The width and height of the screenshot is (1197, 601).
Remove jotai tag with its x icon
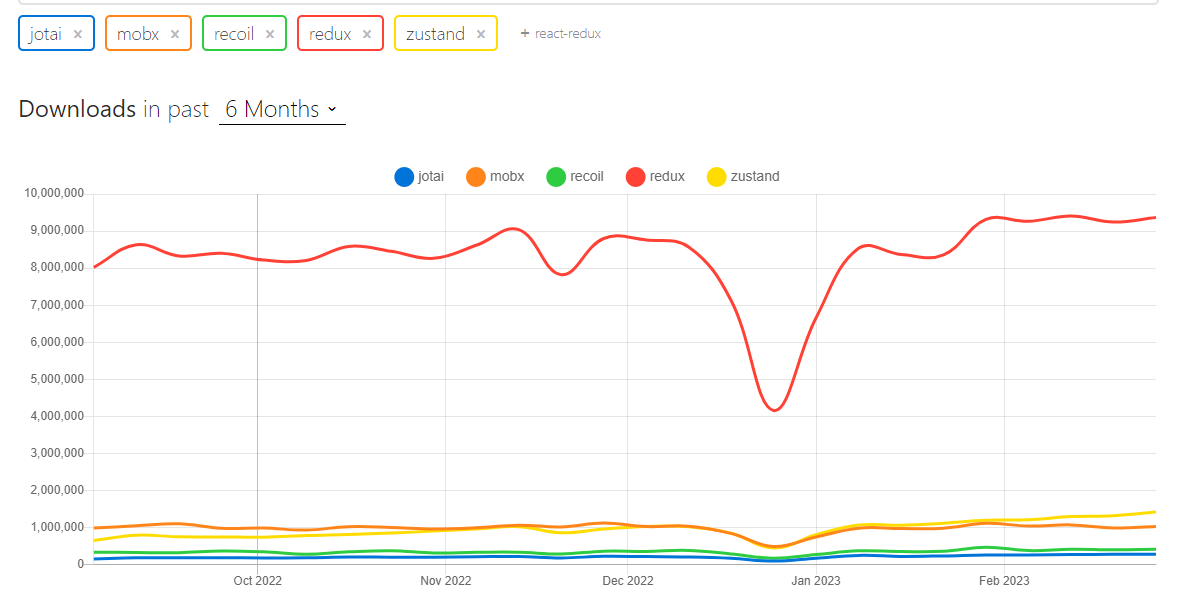pos(78,34)
